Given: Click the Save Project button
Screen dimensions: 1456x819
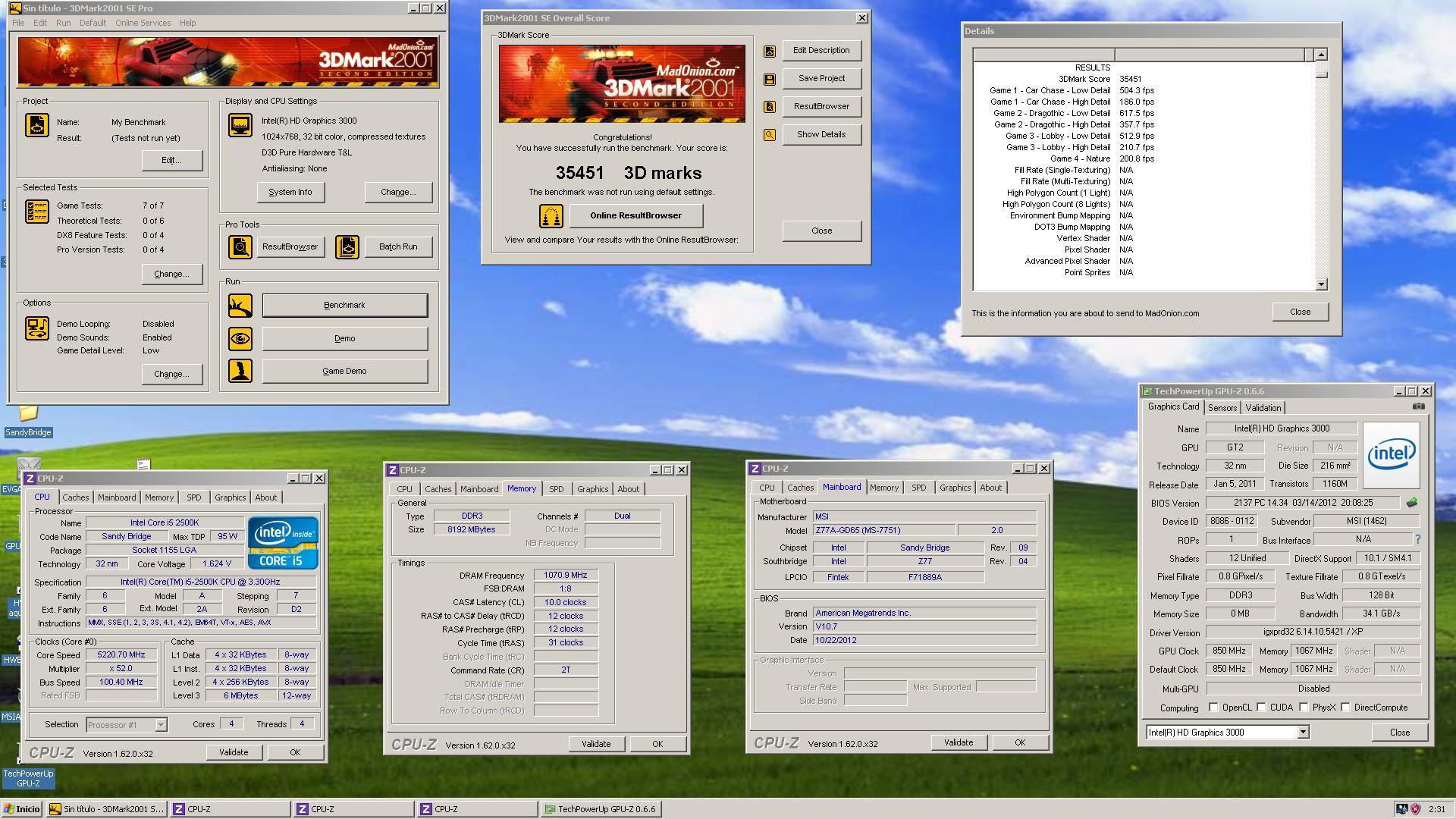Looking at the screenshot, I should (821, 78).
